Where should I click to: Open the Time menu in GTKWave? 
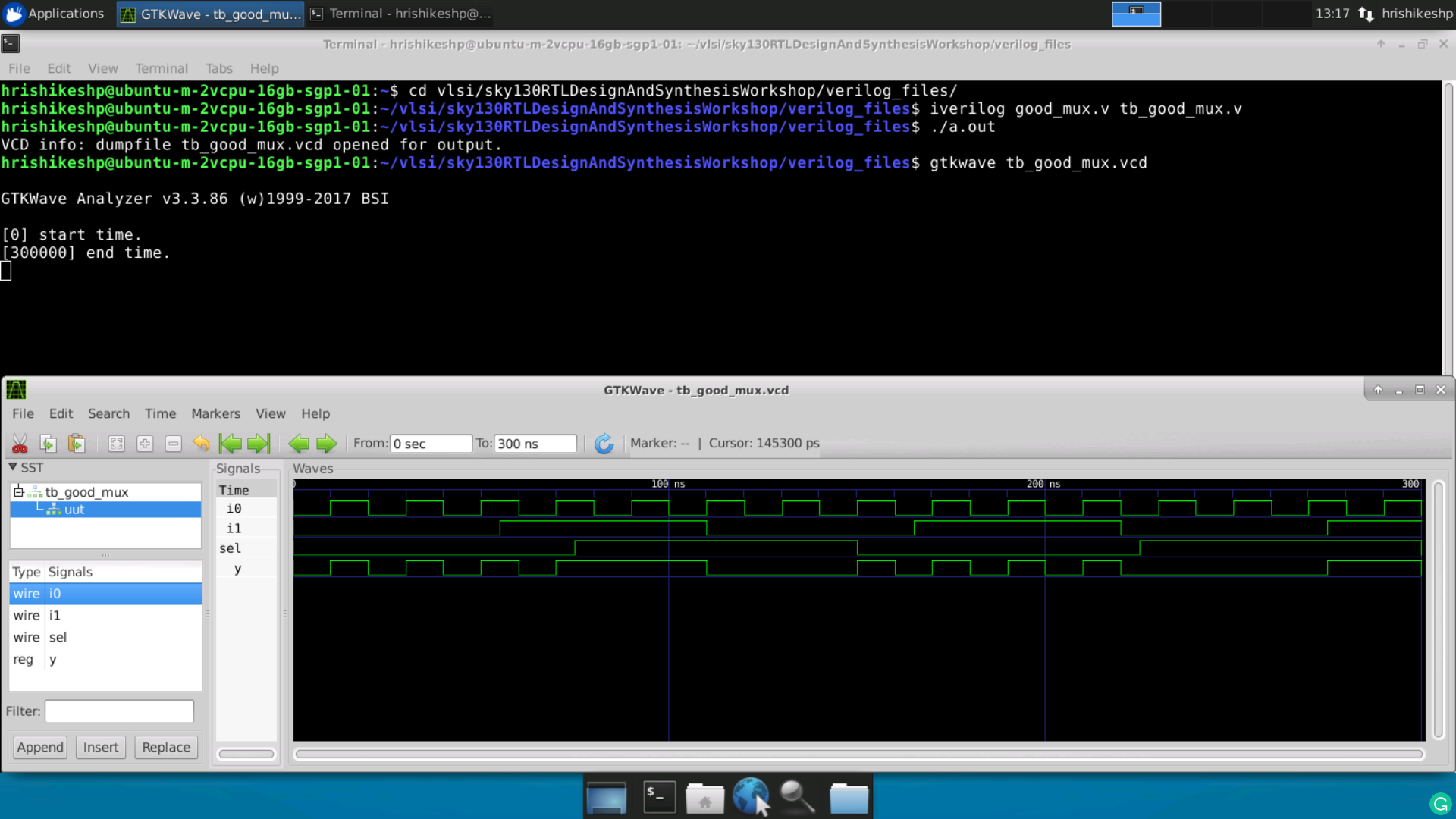160,413
